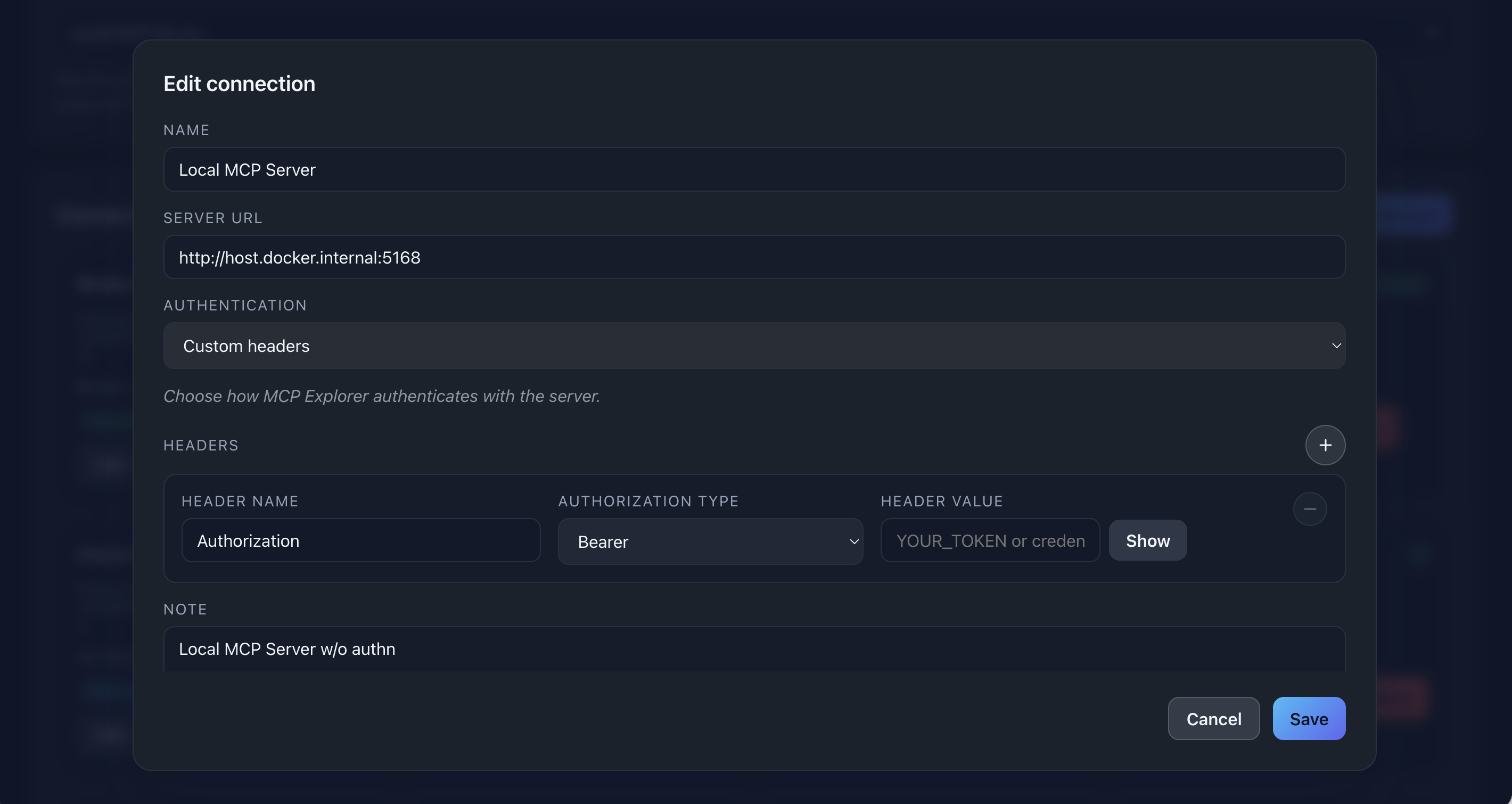Click the YOUR_TOKEN header value field

pyautogui.click(x=990, y=540)
